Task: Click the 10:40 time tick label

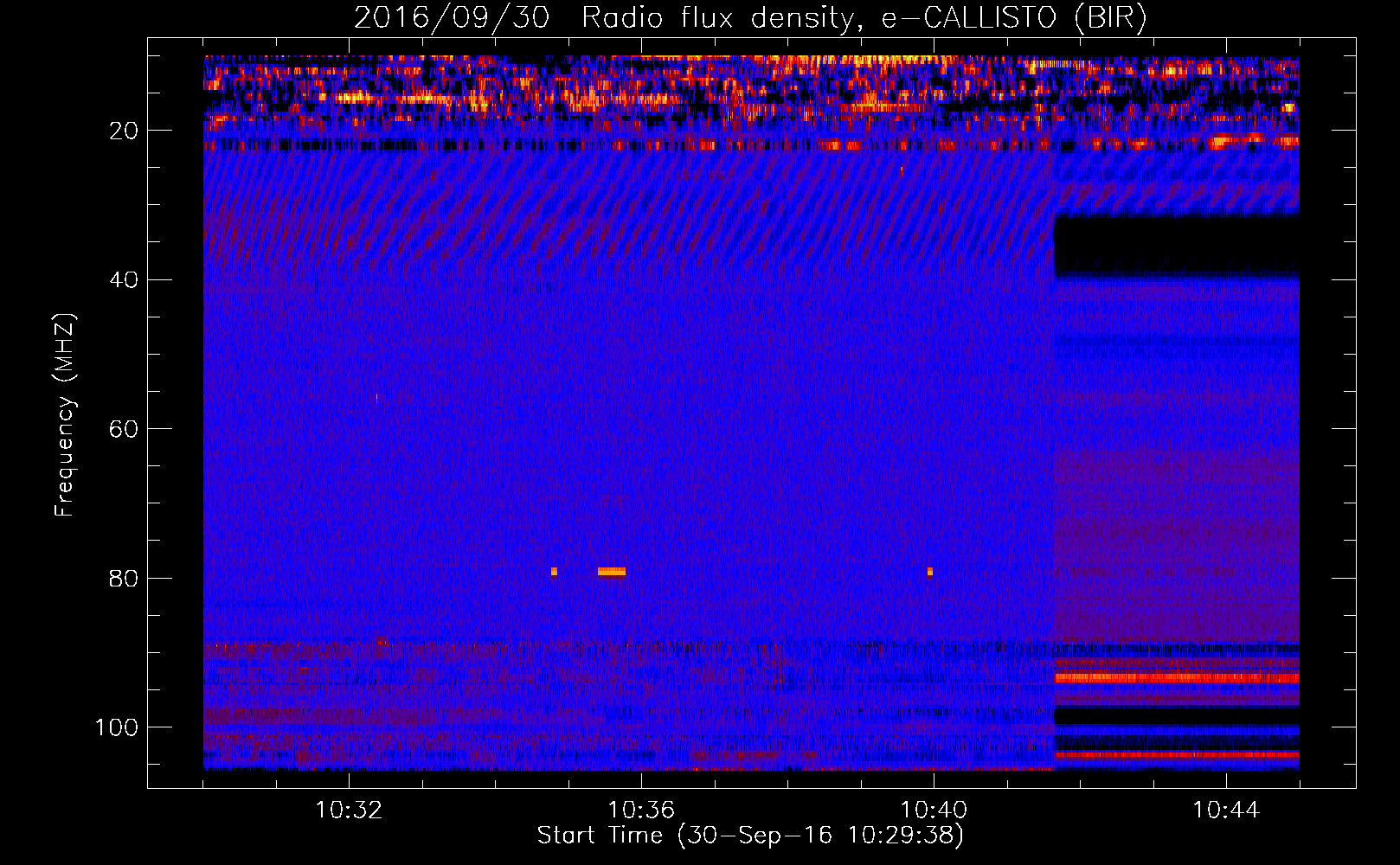Action: 934,811
